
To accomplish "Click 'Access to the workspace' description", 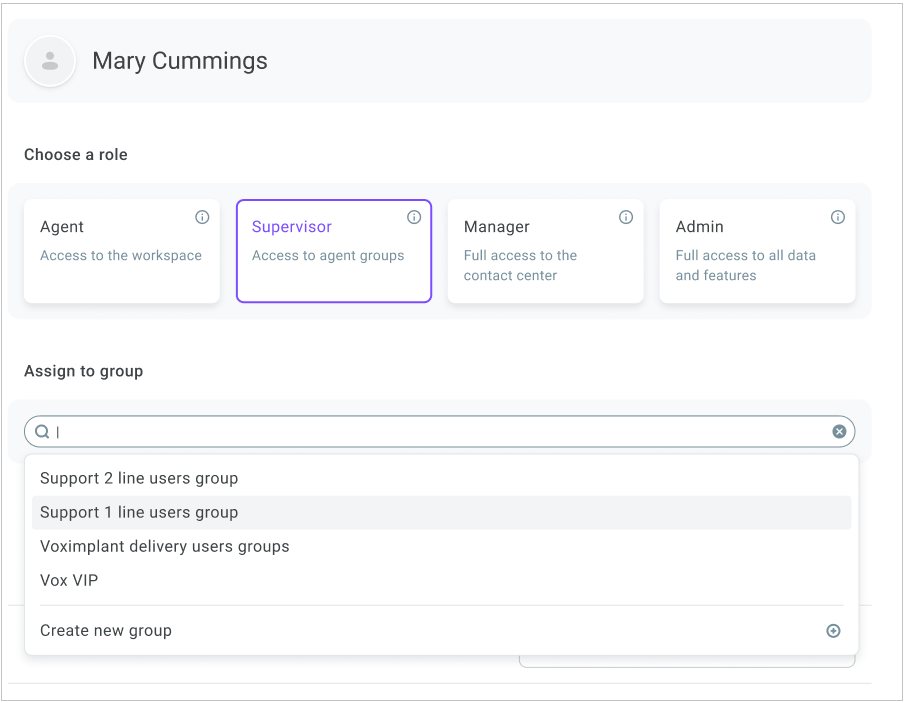I will [121, 255].
